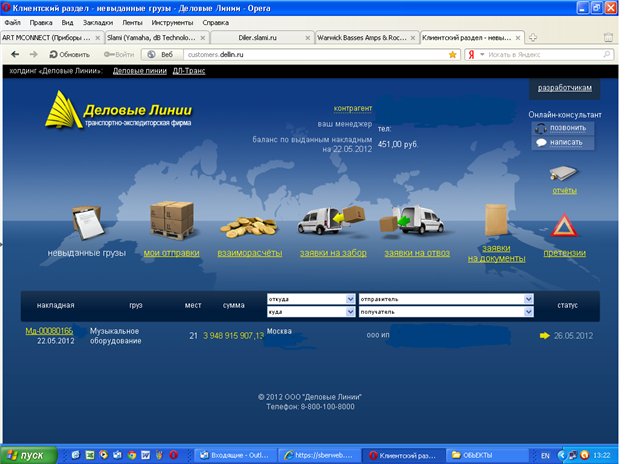
Task: Click the back arrow in Opera toolbar
Action: point(15,54)
